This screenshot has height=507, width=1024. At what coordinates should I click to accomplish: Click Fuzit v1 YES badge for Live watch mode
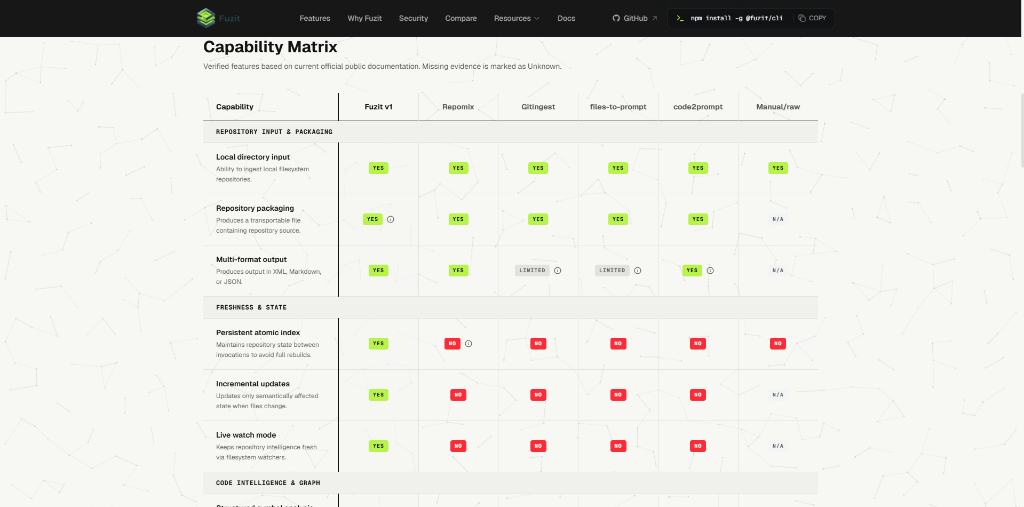click(x=378, y=446)
